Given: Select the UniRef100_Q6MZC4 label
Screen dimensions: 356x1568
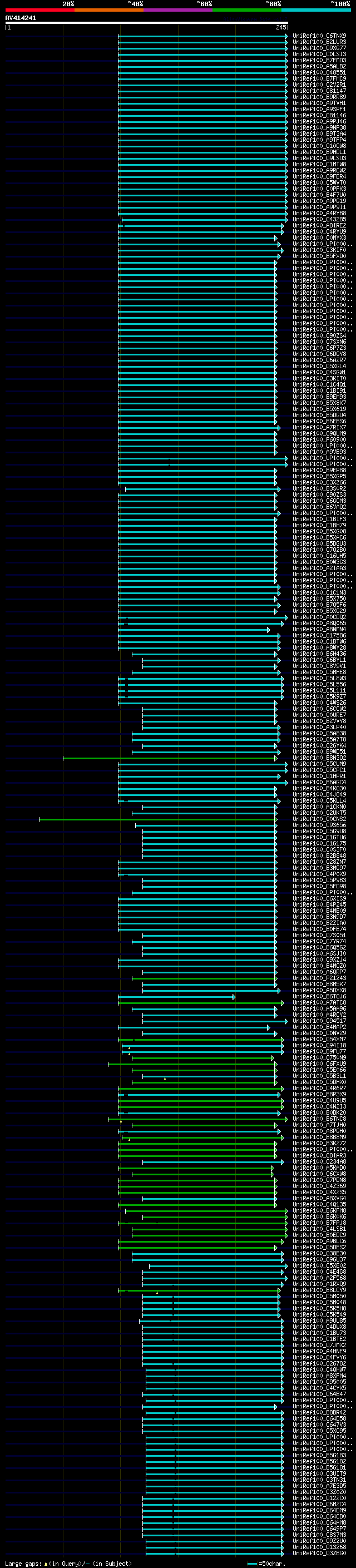Looking at the screenshot, I should (319, 1504).
